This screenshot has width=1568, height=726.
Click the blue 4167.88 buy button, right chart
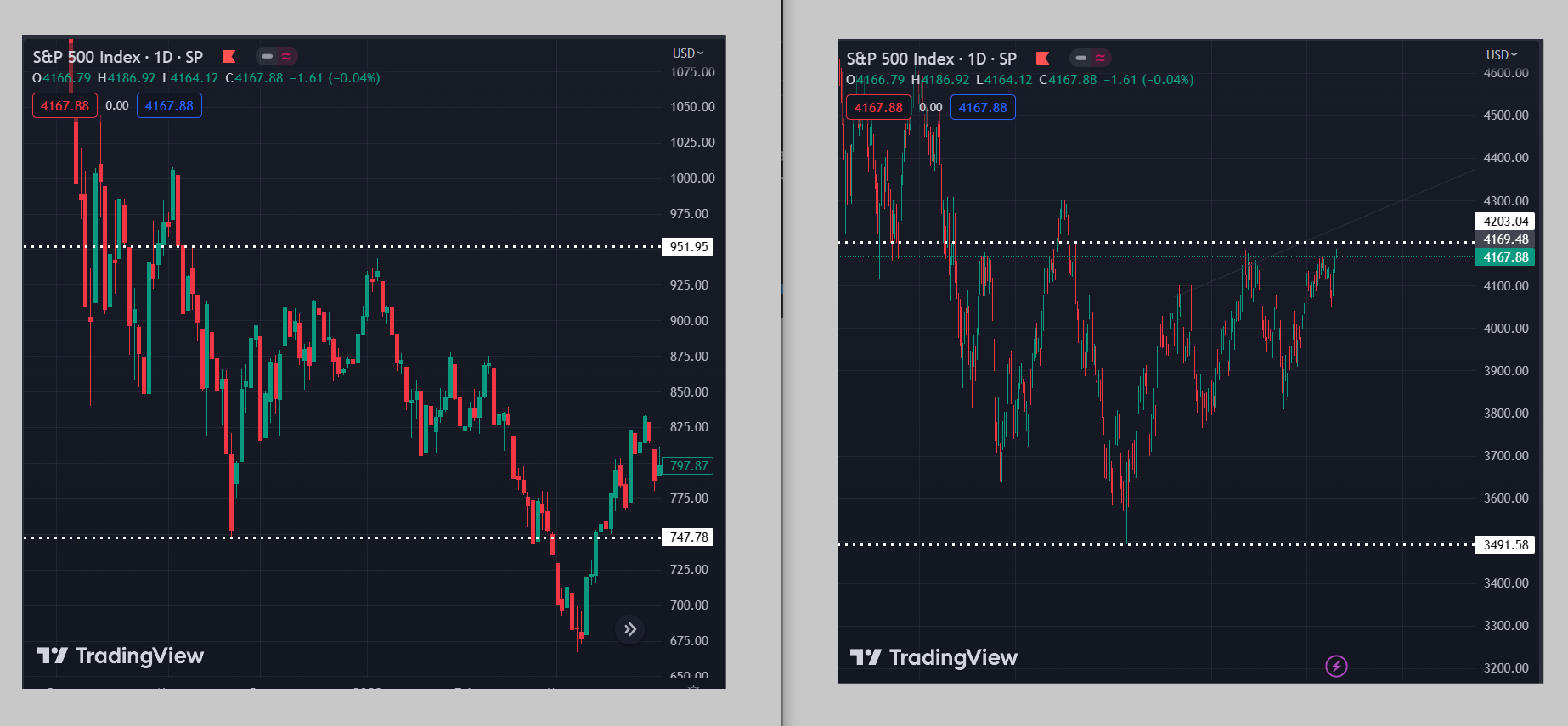pos(983,108)
